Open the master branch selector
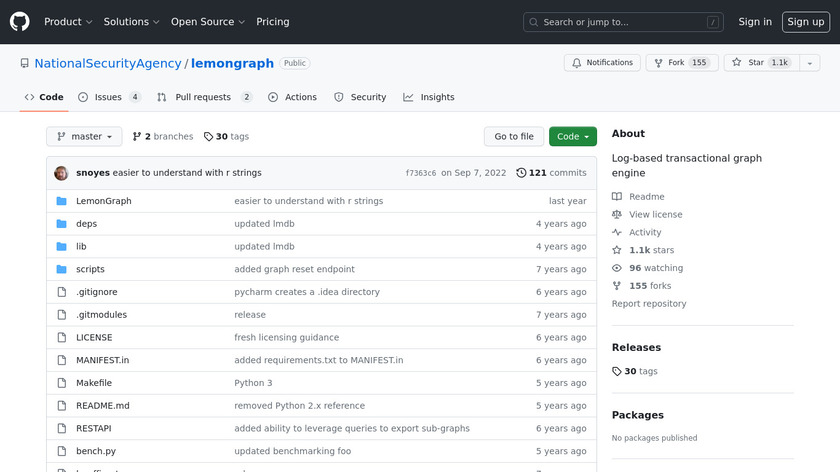 84,136
